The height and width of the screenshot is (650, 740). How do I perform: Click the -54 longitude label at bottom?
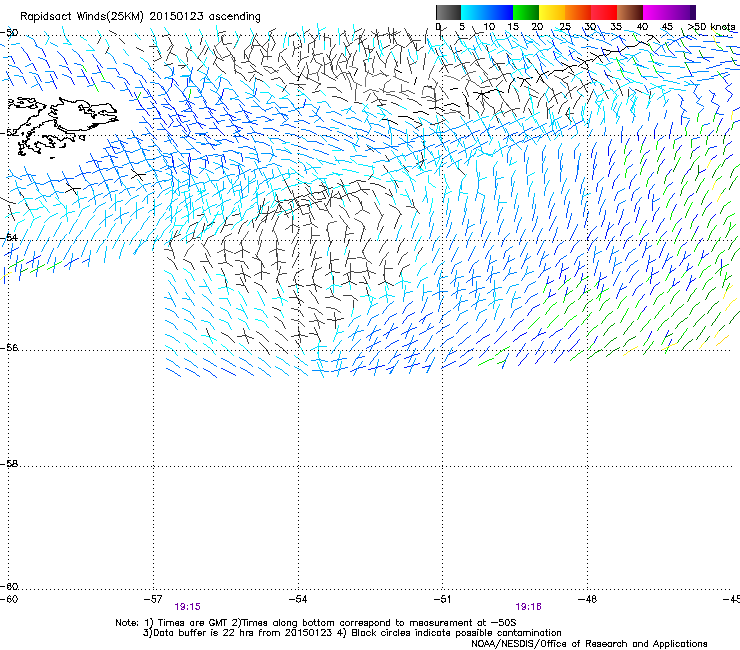pyautogui.click(x=298, y=599)
